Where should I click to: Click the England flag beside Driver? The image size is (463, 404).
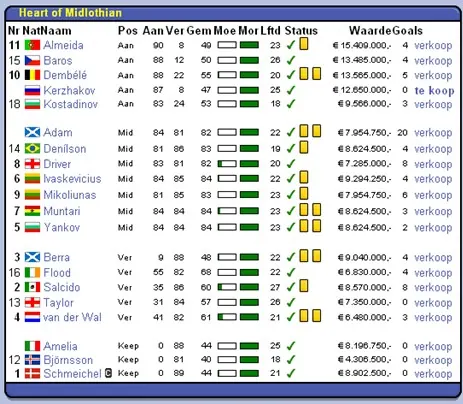32,164
